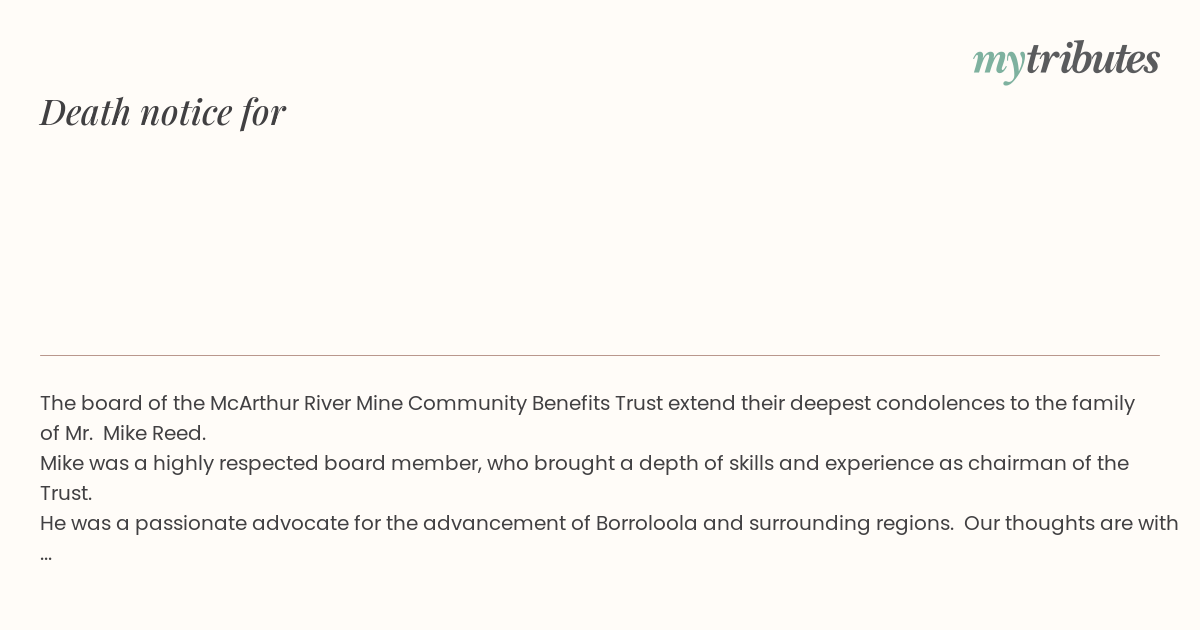1200x630 pixels.
Task: Select the "Death notice for" heading
Action: coord(163,112)
